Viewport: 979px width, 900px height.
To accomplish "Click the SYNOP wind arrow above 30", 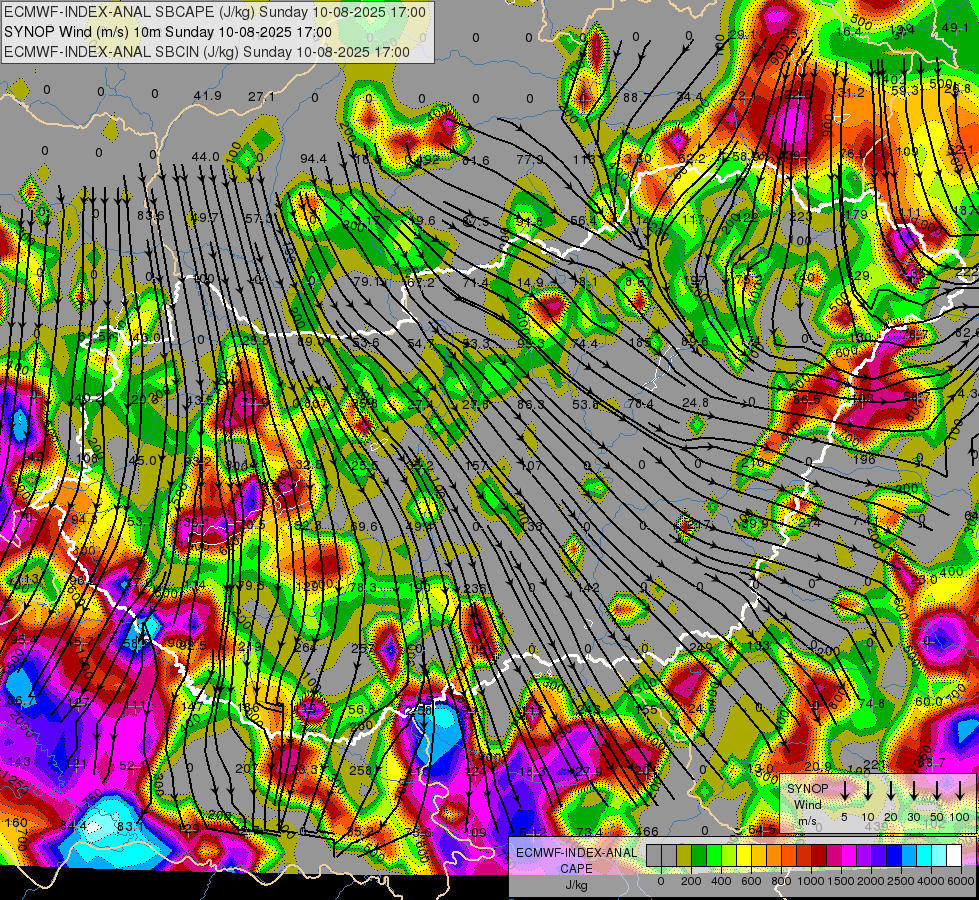I will (x=914, y=790).
